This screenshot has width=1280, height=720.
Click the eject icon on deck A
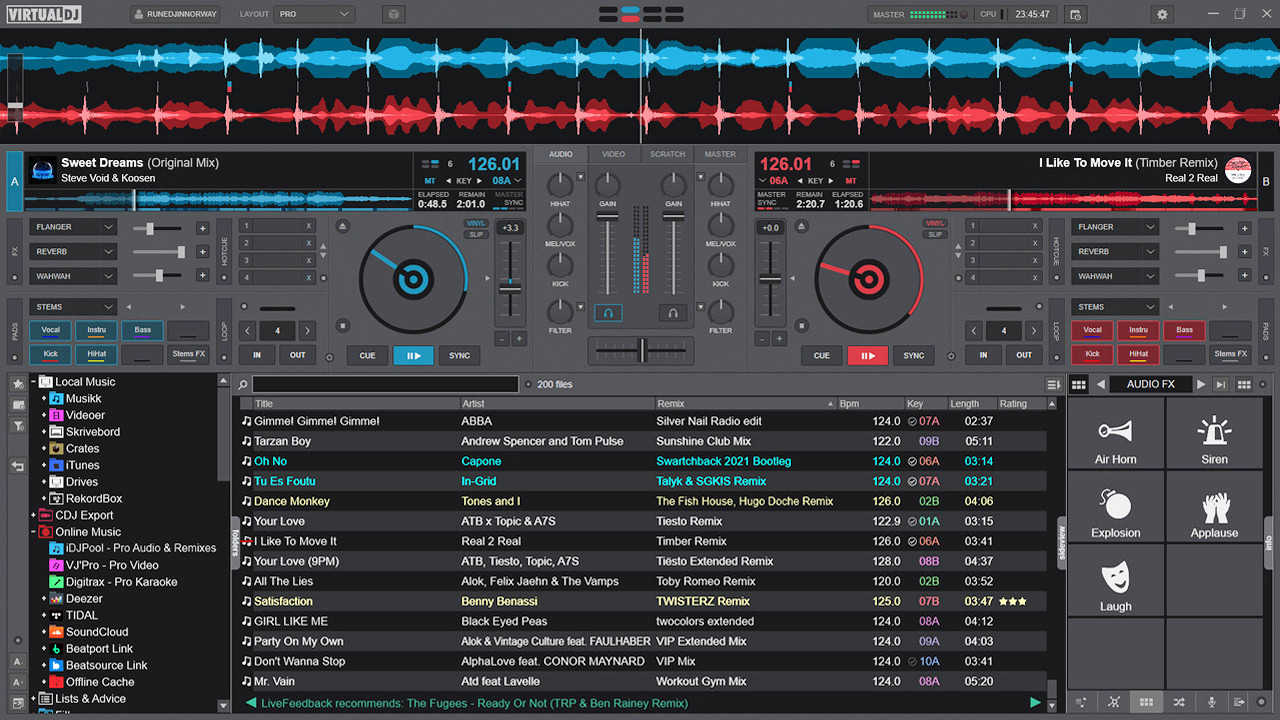pos(343,226)
